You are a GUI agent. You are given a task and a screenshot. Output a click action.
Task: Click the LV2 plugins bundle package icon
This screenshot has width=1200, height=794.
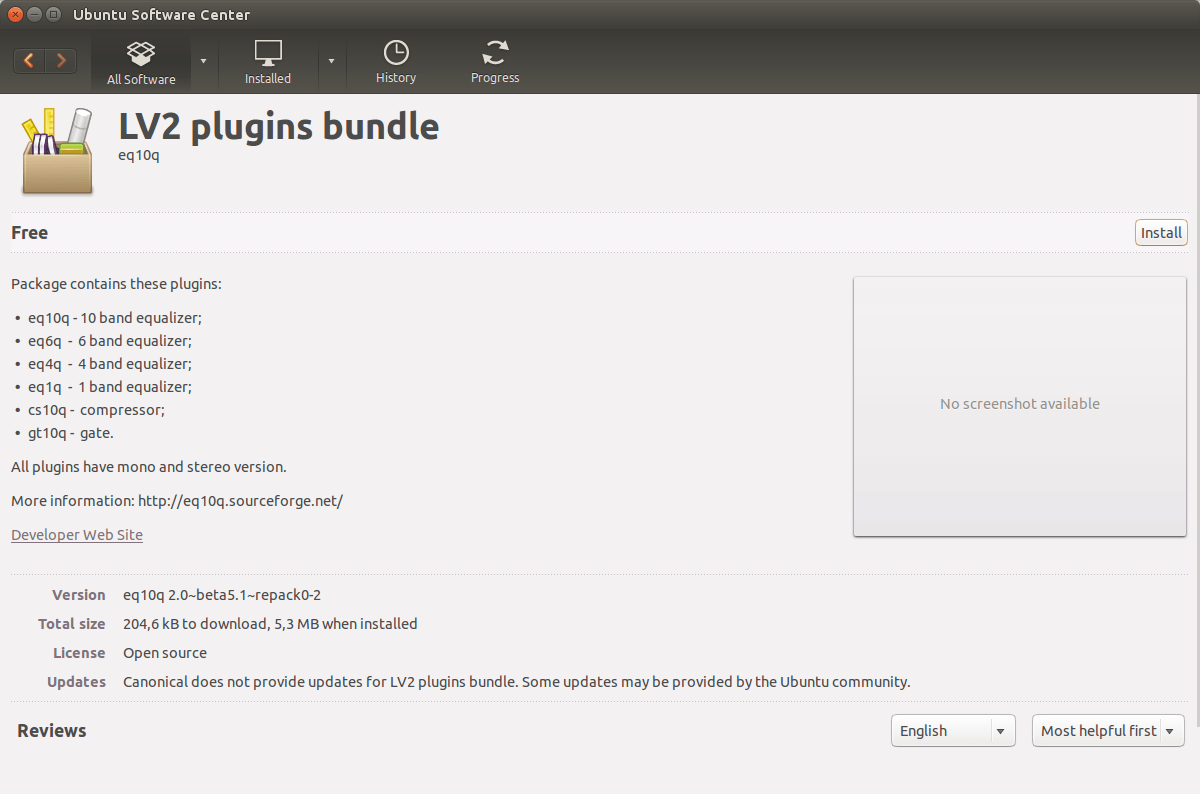(x=57, y=150)
